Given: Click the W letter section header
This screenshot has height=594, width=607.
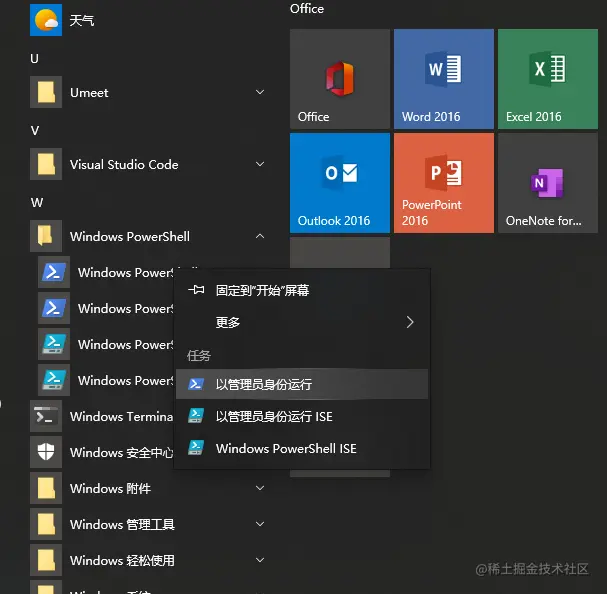Looking at the screenshot, I should 37,203.
